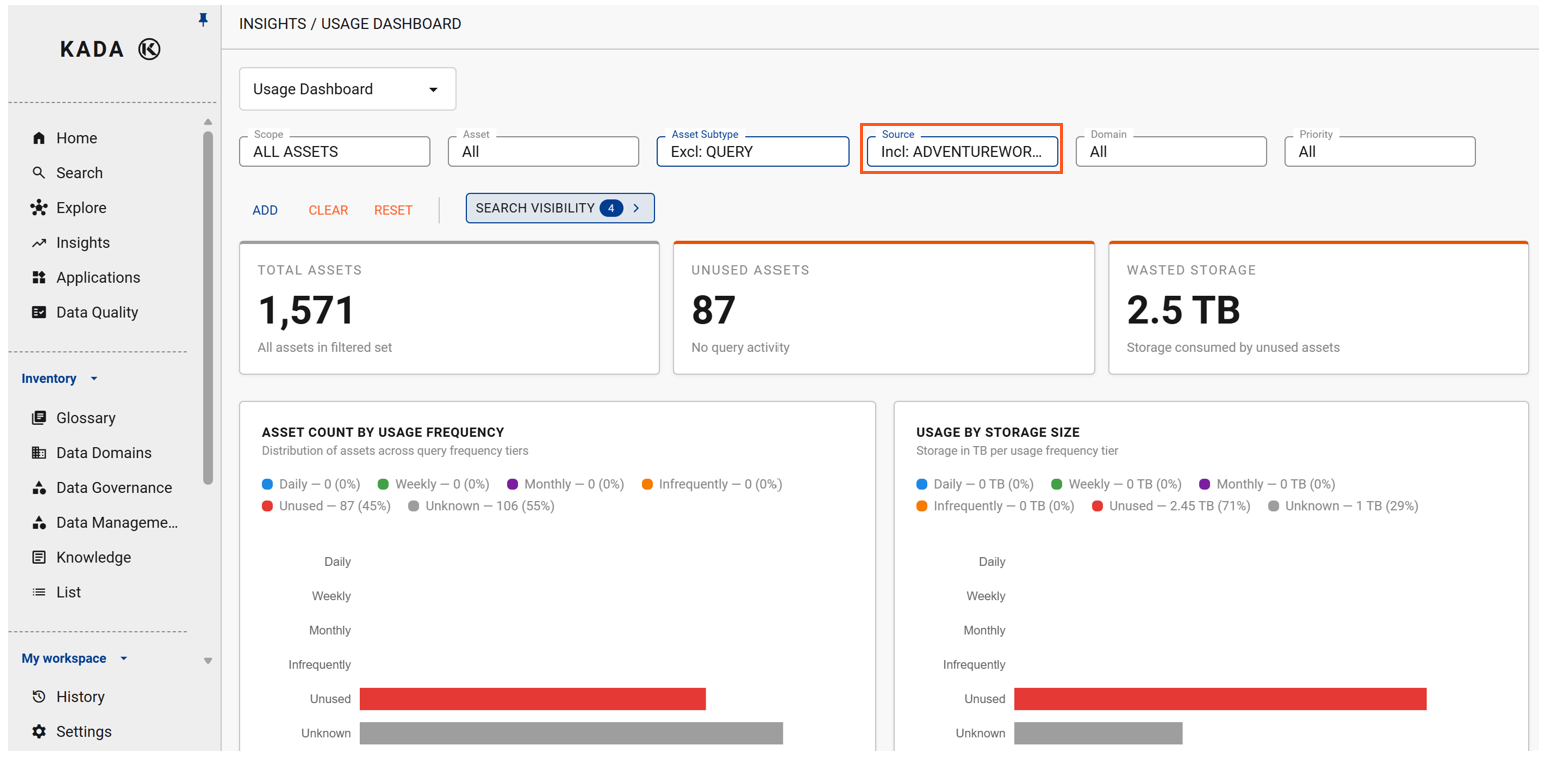
Task: Click the Settings gear icon
Action: coord(39,732)
